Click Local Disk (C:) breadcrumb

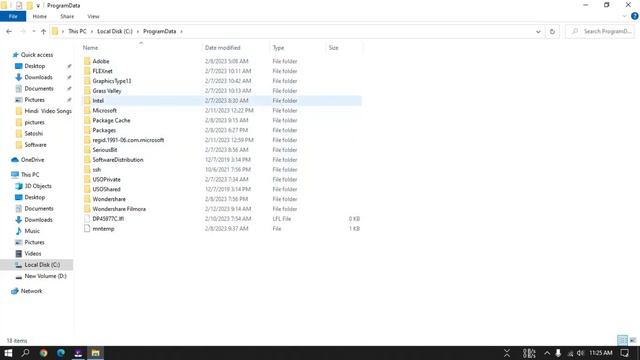tap(115, 31)
